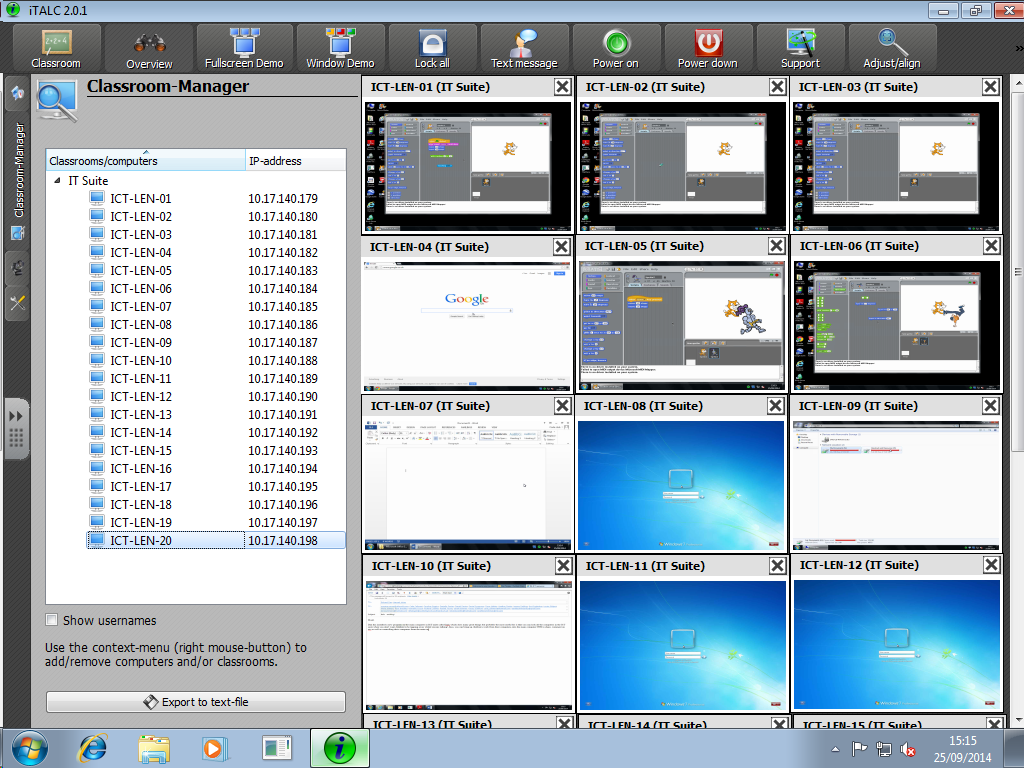Start a Fullscreen Demo
The width and height of the screenshot is (1024, 768).
244,48
